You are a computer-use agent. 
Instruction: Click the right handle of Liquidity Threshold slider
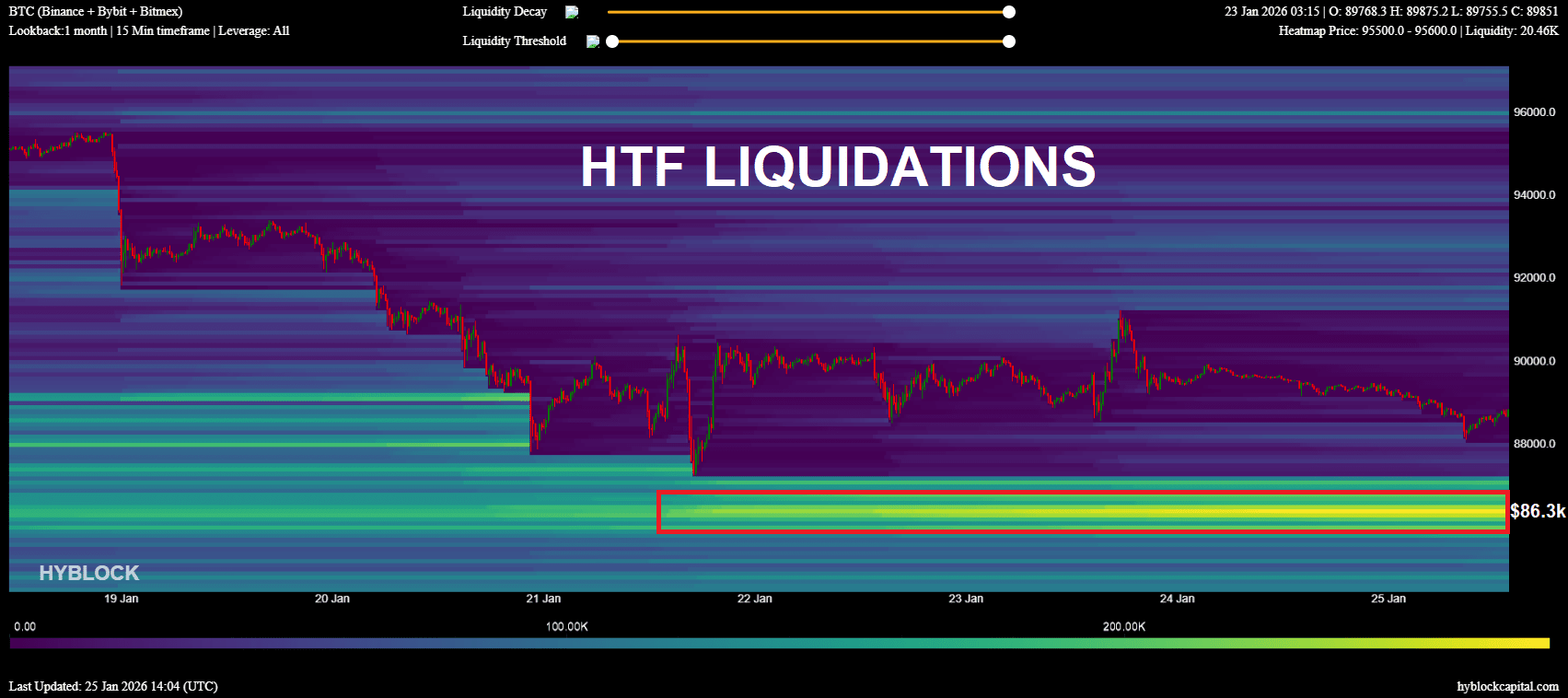1009,41
